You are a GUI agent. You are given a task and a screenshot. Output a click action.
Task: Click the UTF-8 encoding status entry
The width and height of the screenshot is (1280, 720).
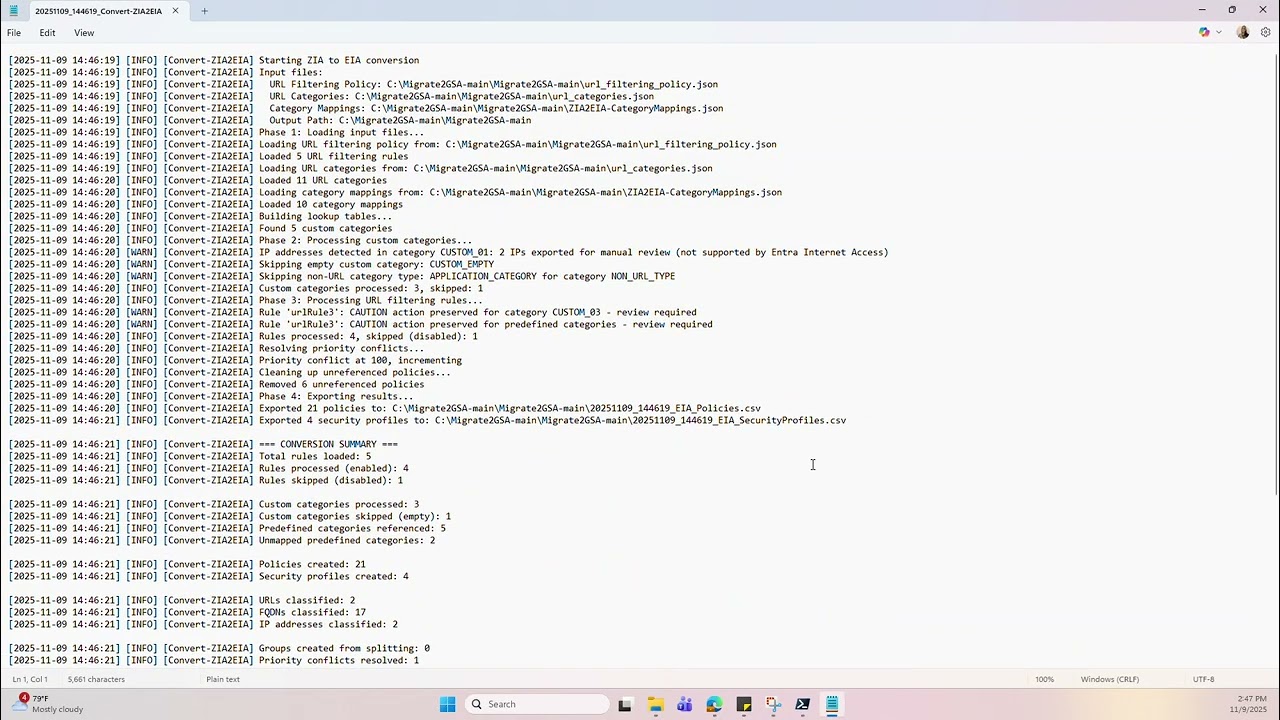pos(1203,679)
